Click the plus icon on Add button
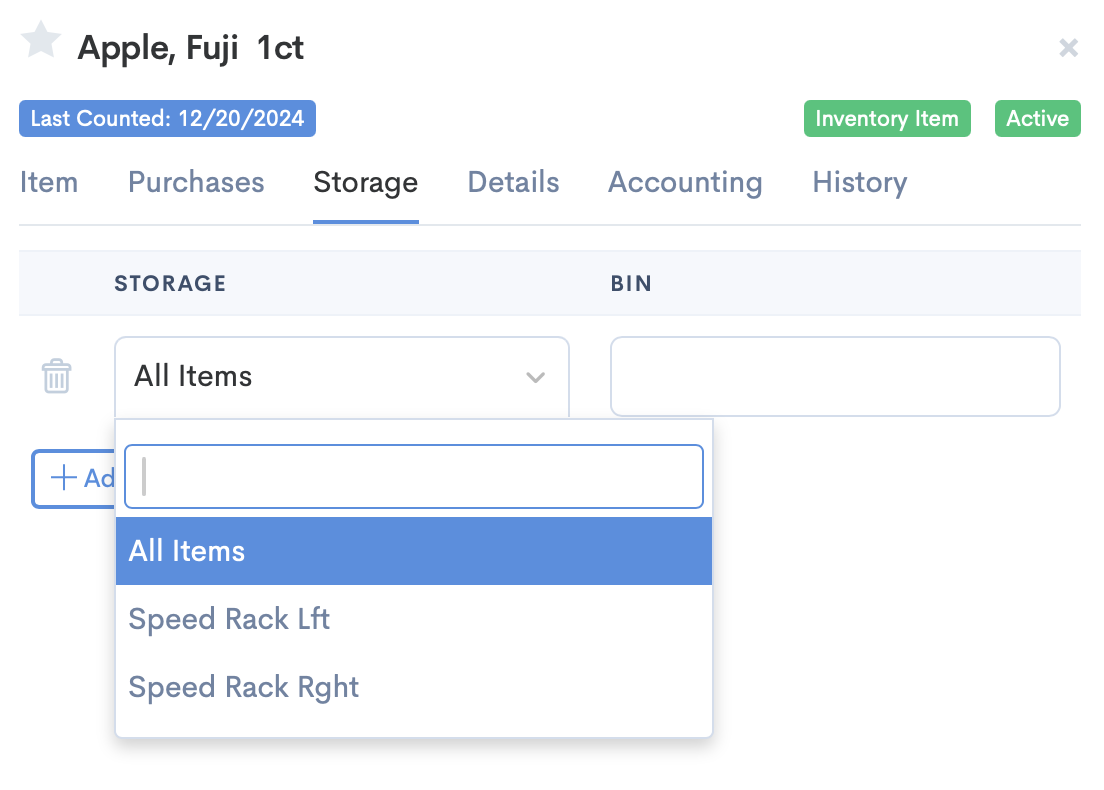This screenshot has height=790, width=1104. coord(63,477)
